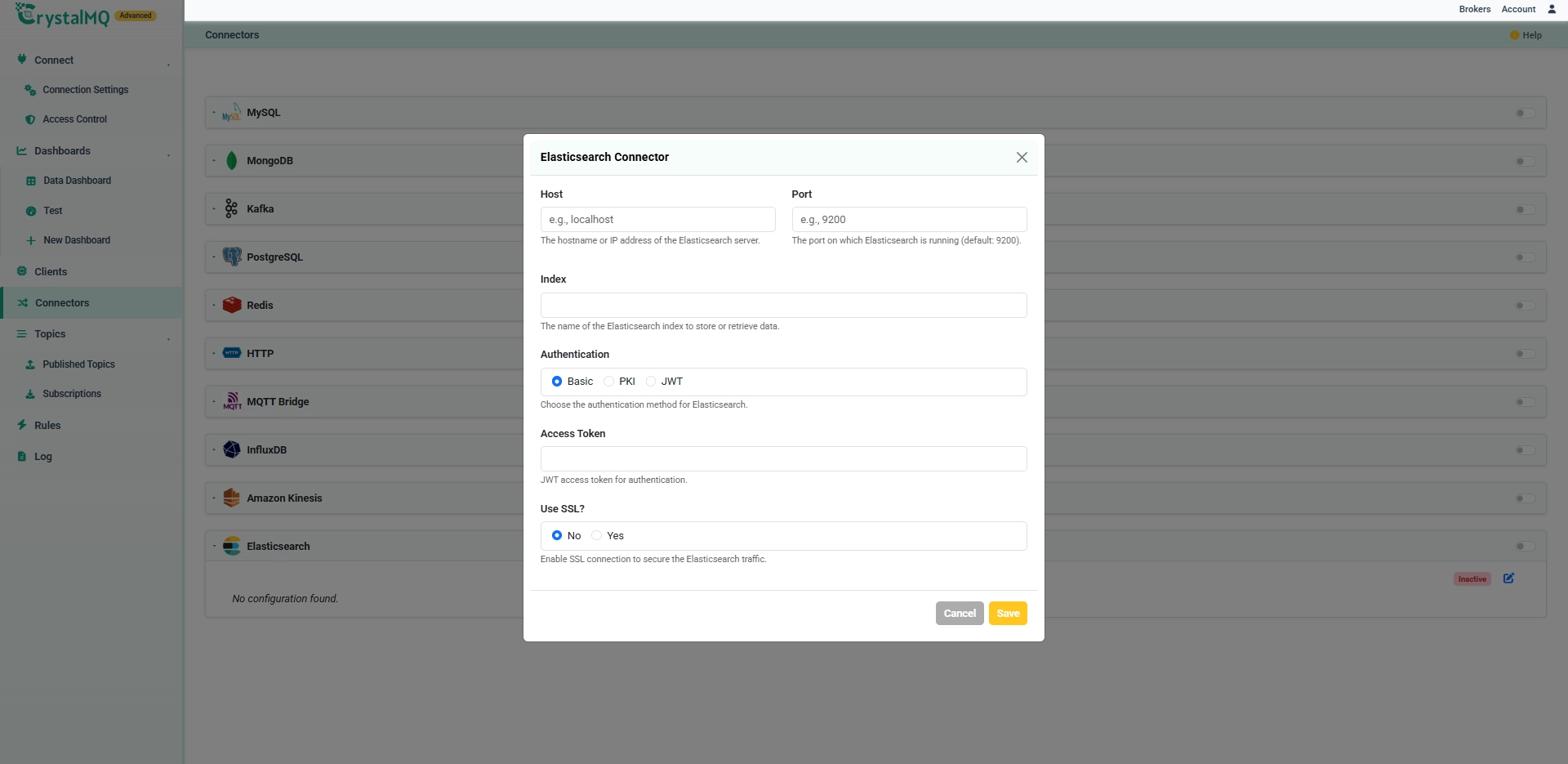
Task: Open the Account menu
Action: 1518,9
